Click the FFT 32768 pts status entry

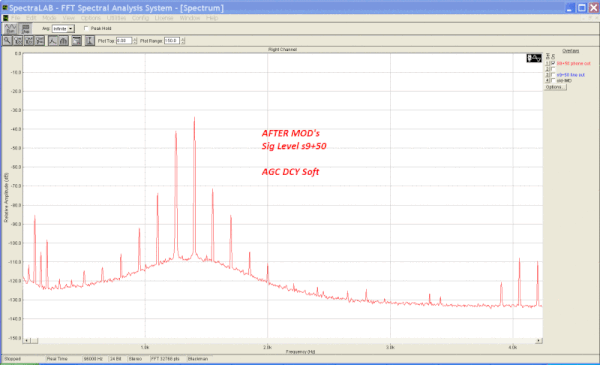point(165,359)
